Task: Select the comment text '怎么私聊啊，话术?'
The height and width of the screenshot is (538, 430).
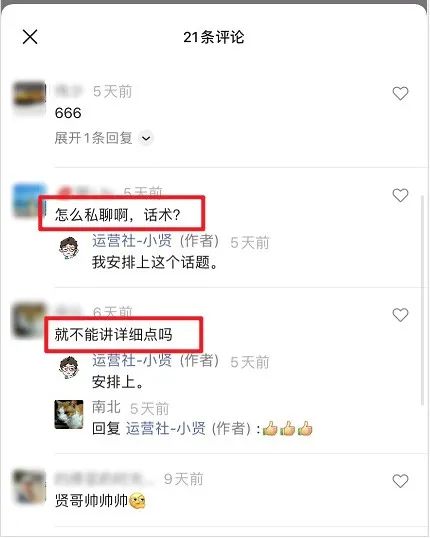Action: [117, 215]
